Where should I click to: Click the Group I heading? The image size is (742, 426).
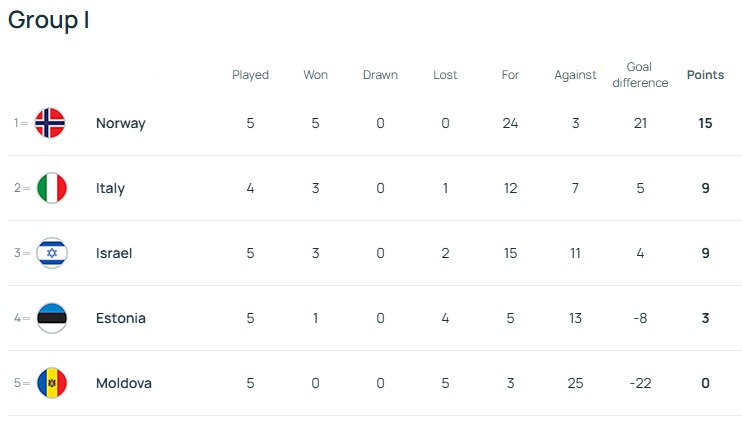coord(49,20)
